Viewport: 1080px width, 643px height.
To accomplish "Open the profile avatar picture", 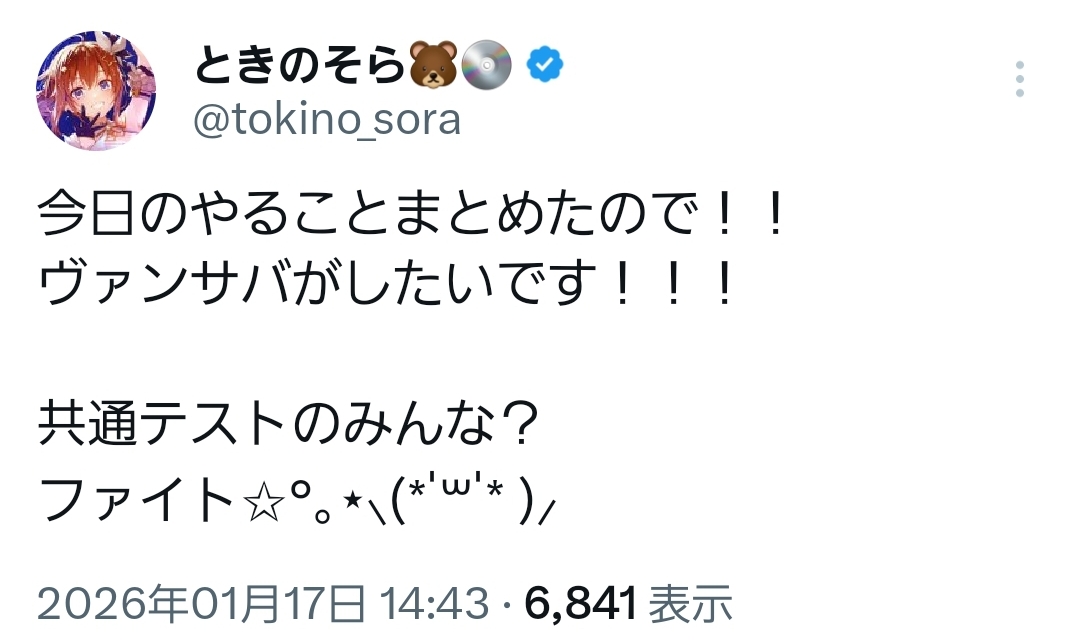I will [97, 90].
